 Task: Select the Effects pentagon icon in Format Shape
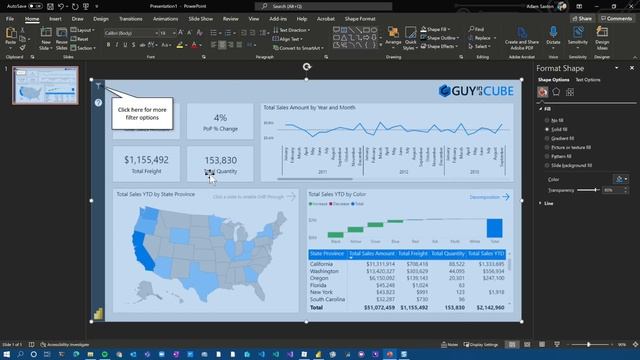(x=556, y=92)
